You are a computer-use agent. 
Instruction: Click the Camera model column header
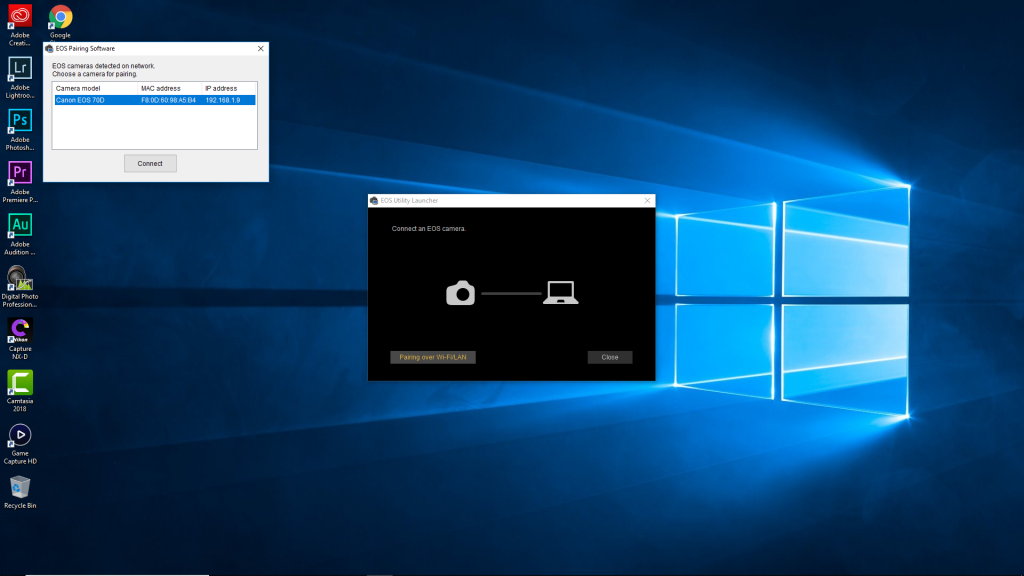coord(95,88)
